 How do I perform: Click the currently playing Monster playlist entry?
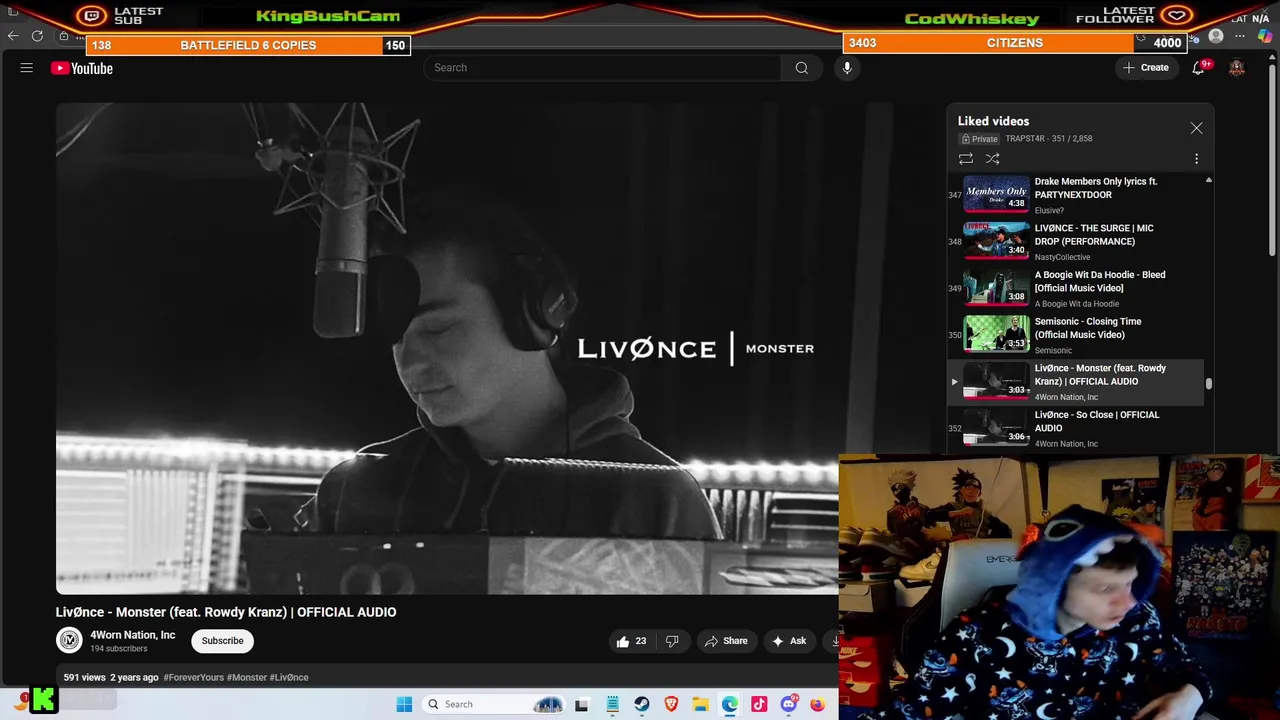click(x=1076, y=382)
